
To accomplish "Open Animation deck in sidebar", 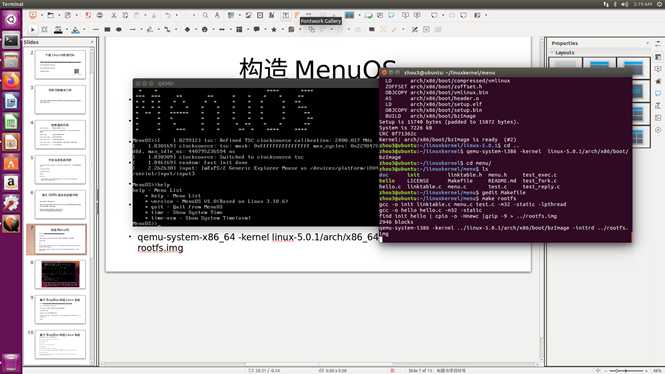I will [x=658, y=81].
